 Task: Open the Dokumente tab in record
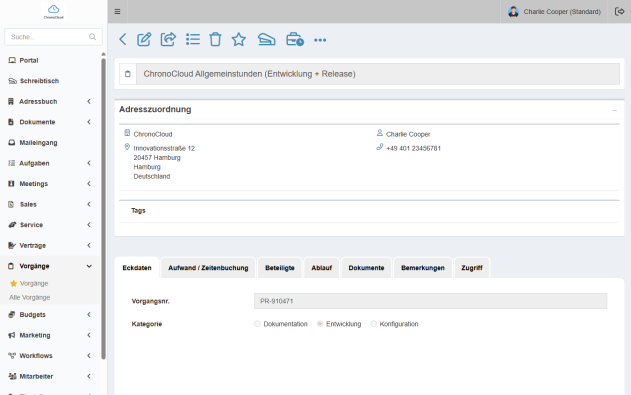tap(366, 268)
